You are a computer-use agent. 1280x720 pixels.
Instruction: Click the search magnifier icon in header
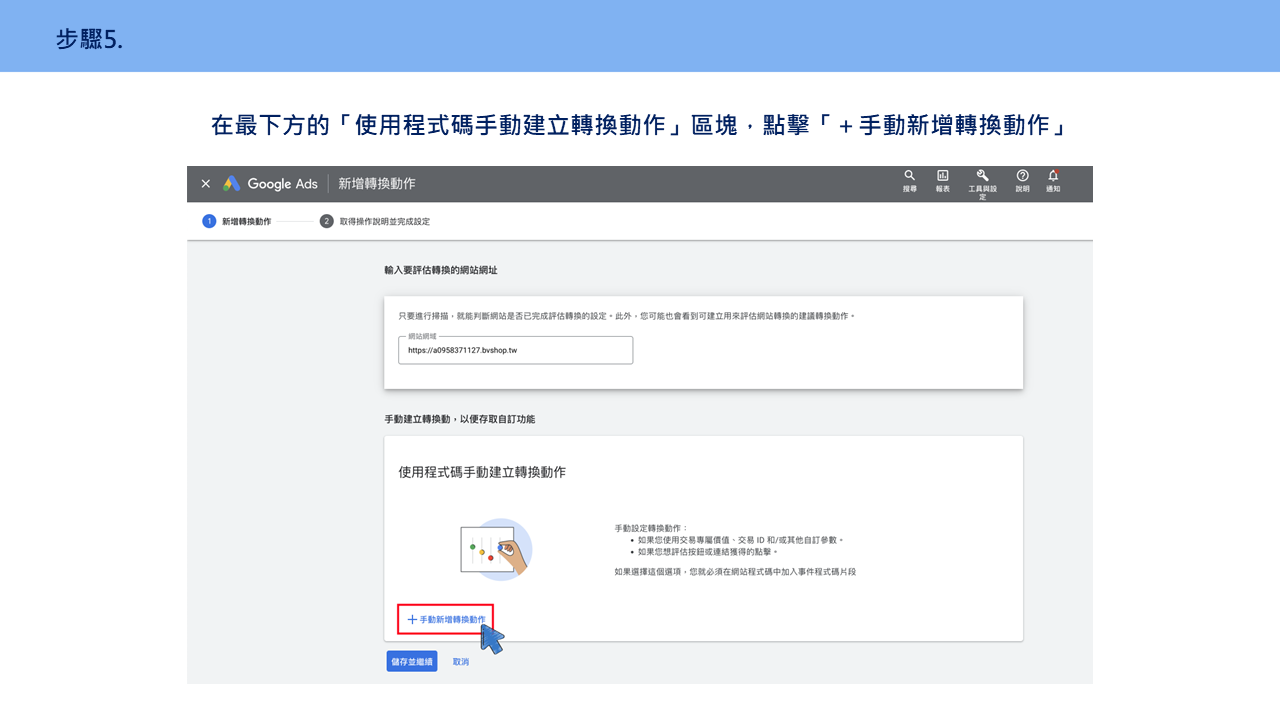[x=909, y=176]
